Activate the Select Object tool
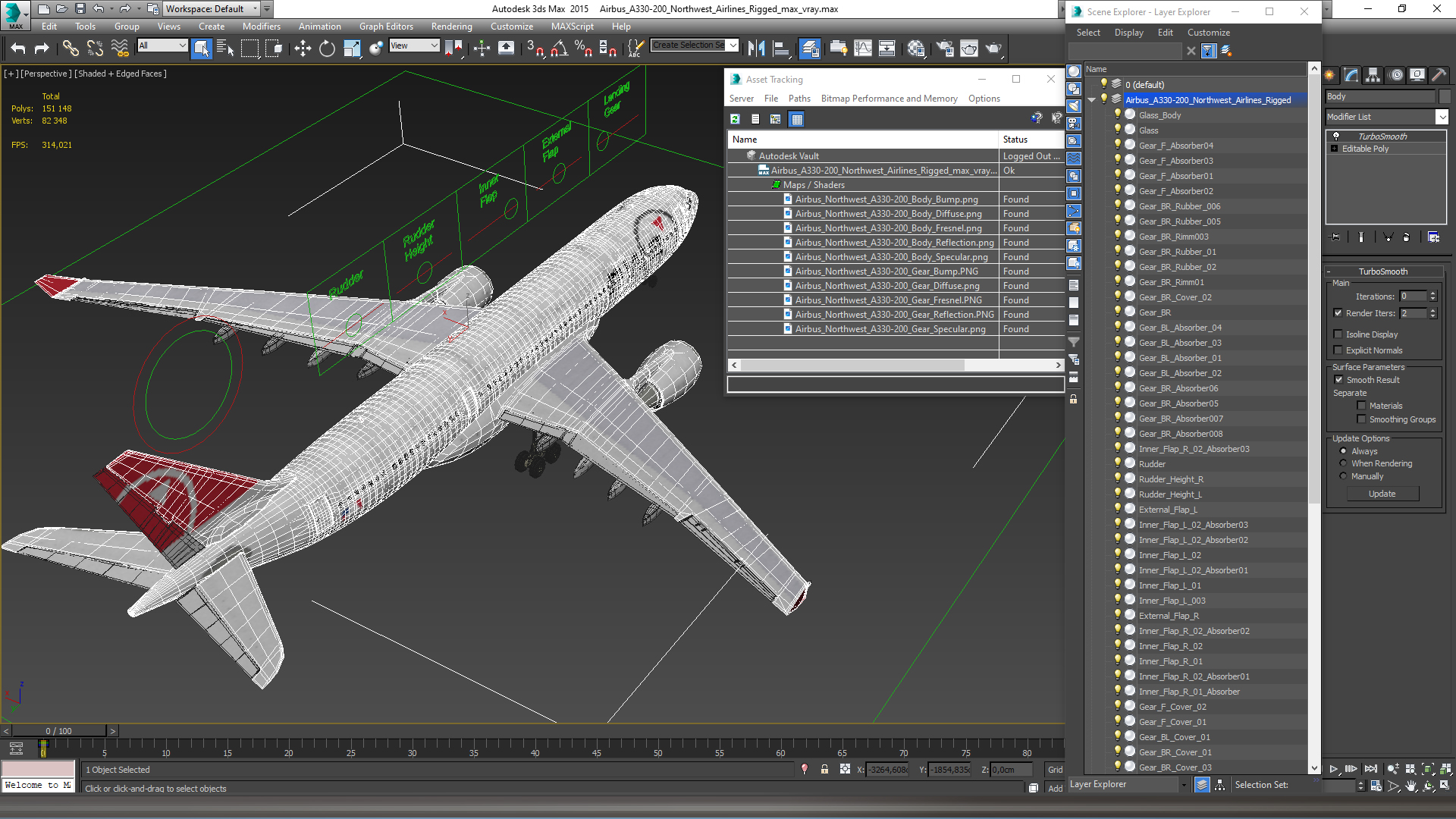 click(201, 49)
